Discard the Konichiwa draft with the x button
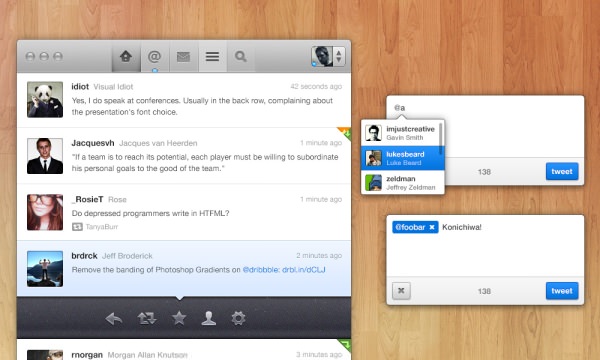The image size is (600, 360). click(x=401, y=291)
